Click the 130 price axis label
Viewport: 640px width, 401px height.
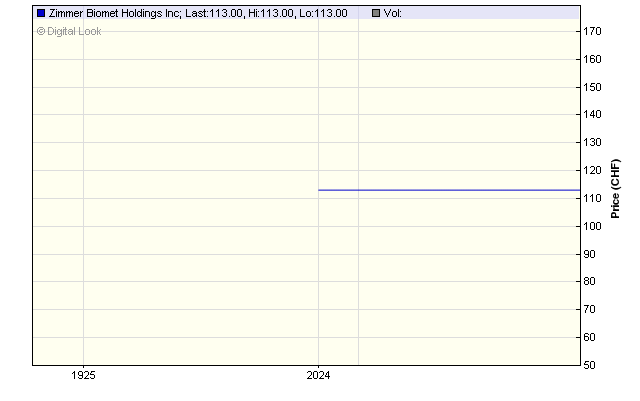pyautogui.click(x=592, y=143)
